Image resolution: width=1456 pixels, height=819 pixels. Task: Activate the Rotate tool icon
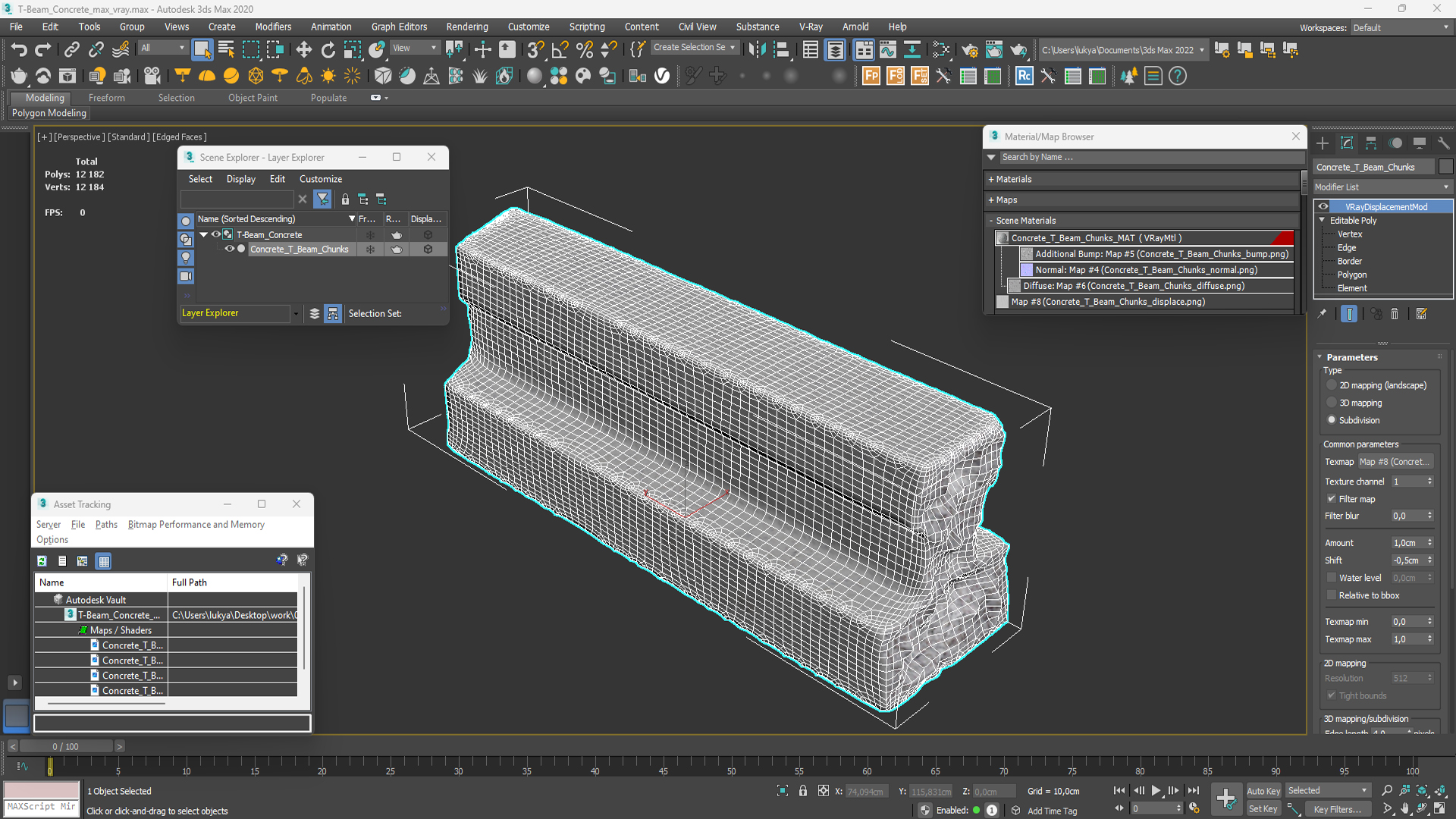tap(328, 50)
